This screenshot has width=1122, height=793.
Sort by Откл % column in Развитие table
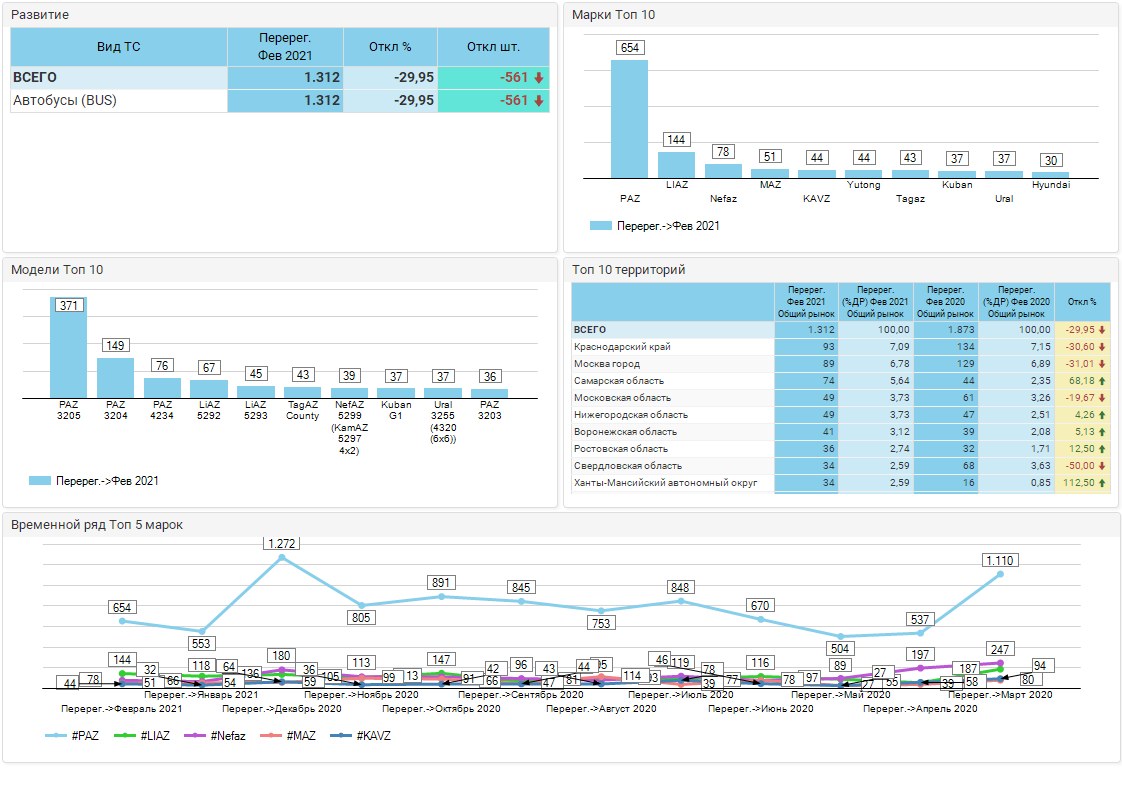click(x=390, y=47)
